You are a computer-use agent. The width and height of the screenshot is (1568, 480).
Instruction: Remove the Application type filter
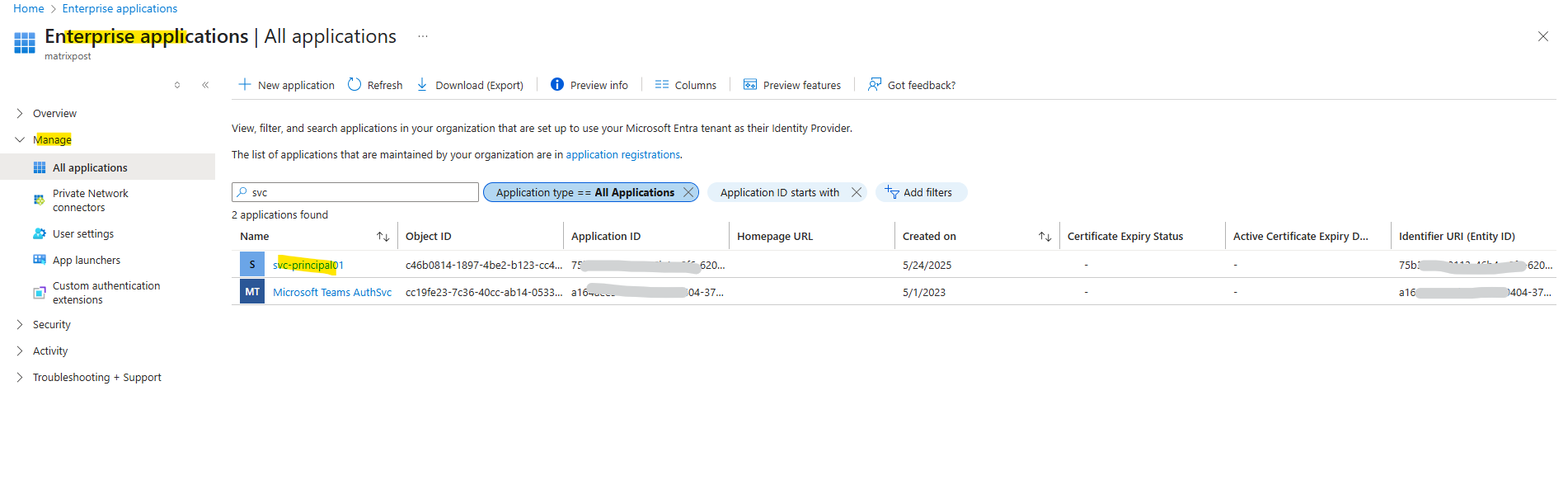[688, 192]
